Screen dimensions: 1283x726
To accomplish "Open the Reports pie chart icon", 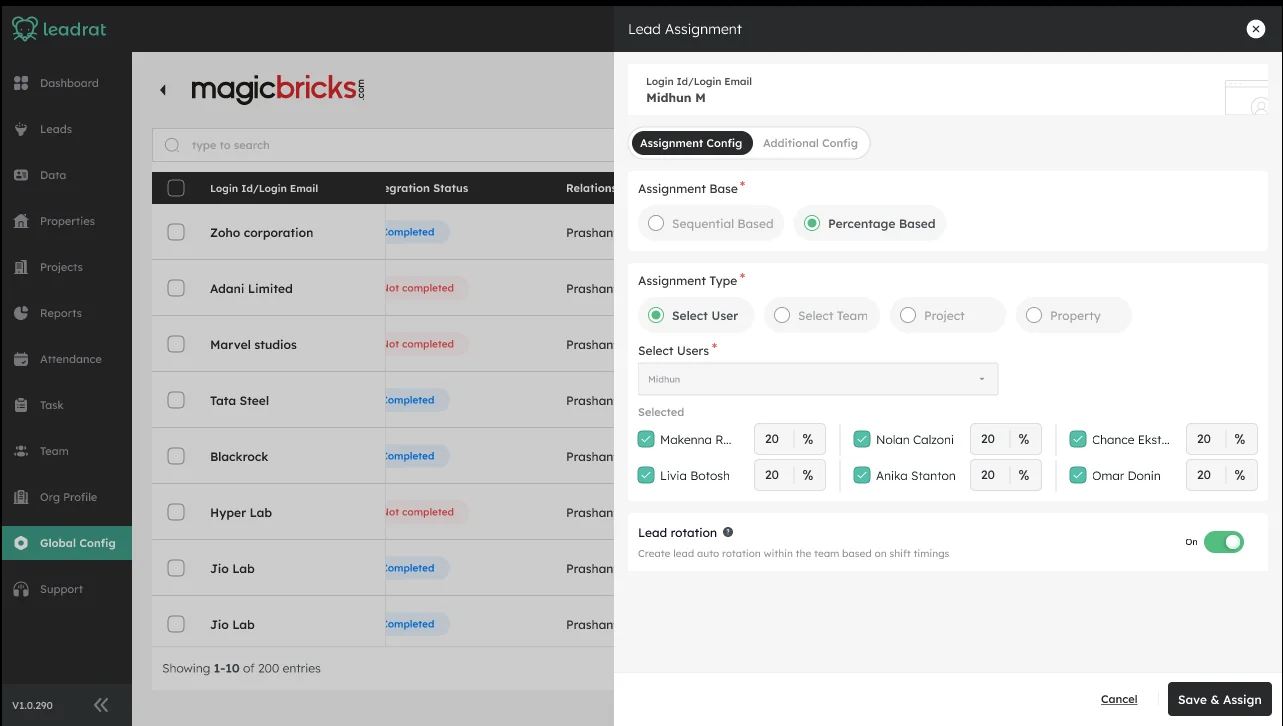I will [21, 313].
